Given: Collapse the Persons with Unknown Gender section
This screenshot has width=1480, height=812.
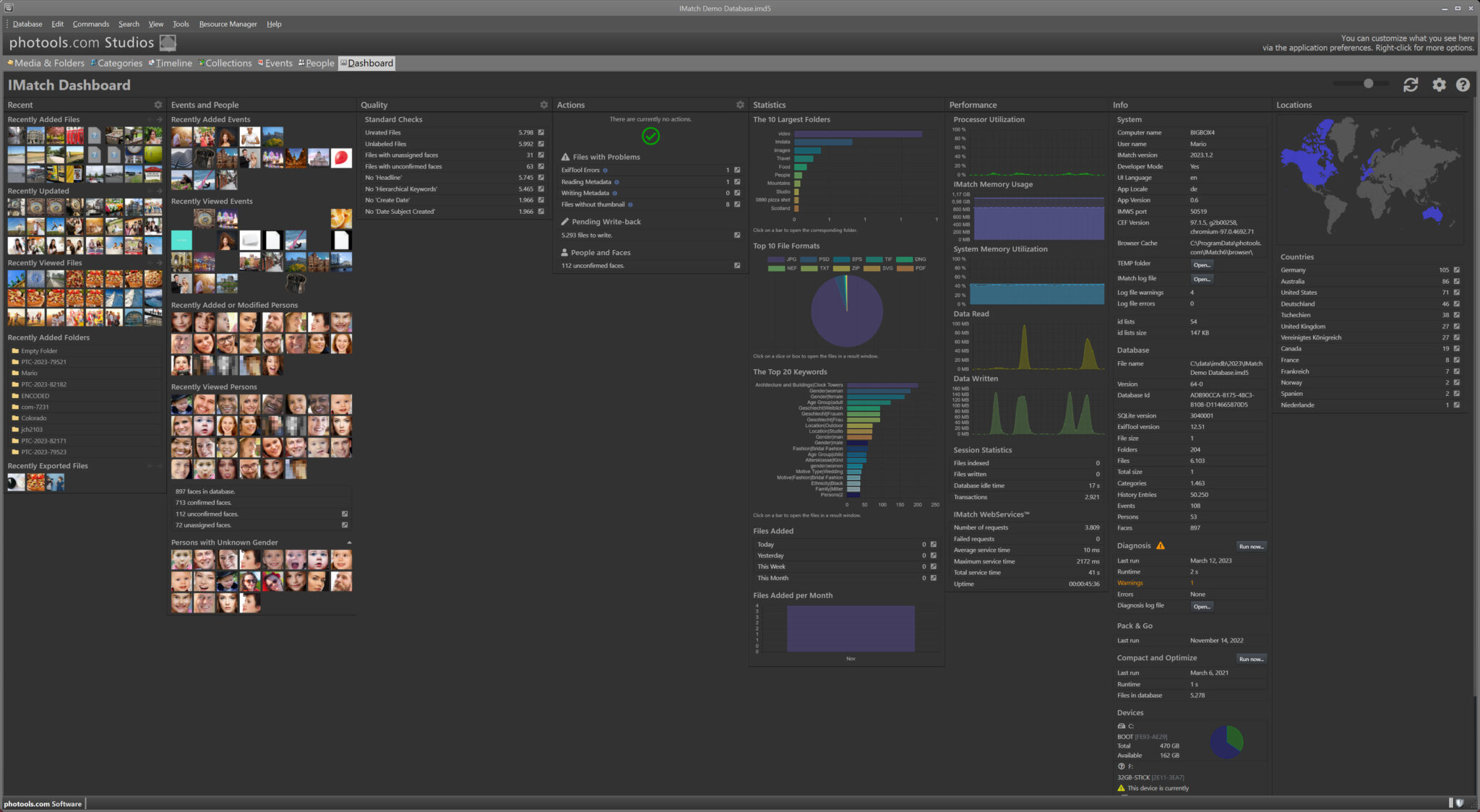Looking at the screenshot, I should (x=349, y=543).
